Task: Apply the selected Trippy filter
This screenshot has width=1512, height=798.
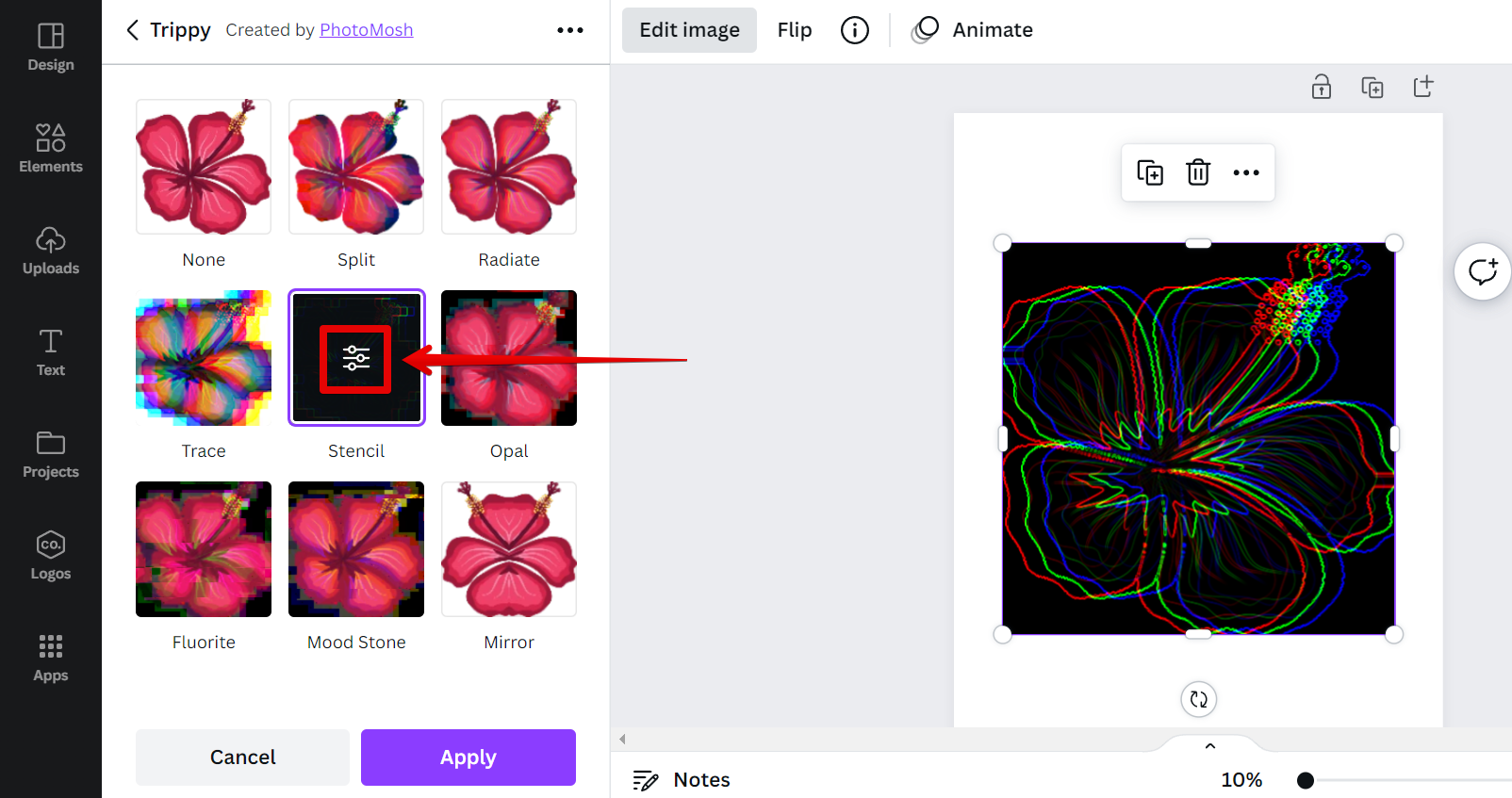Action: 468,757
